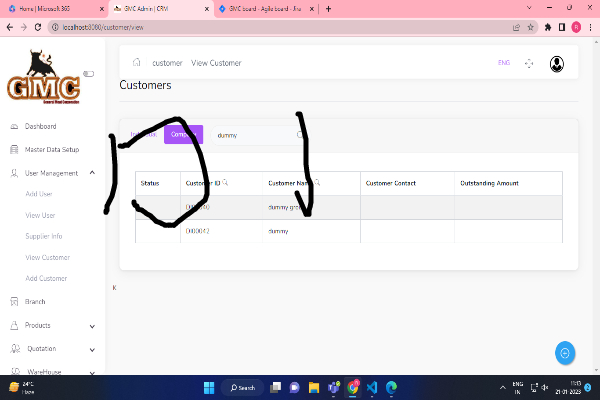Open the user profile avatar menu
The width and height of the screenshot is (600, 400).
(556, 63)
